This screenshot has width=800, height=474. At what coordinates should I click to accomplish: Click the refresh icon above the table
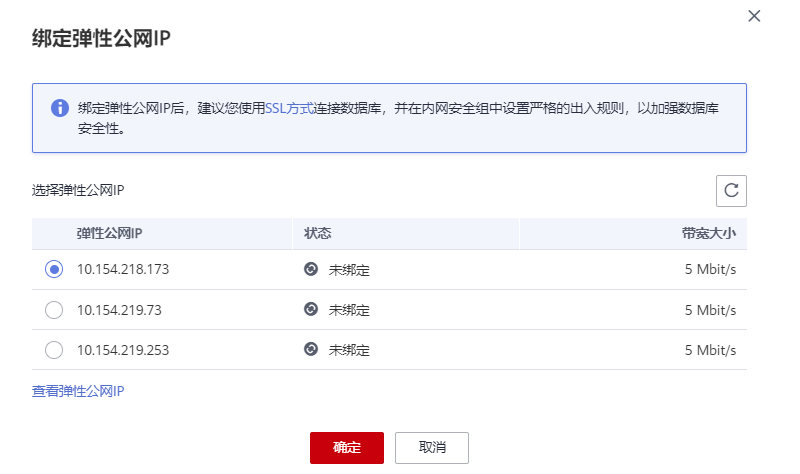[x=731, y=190]
